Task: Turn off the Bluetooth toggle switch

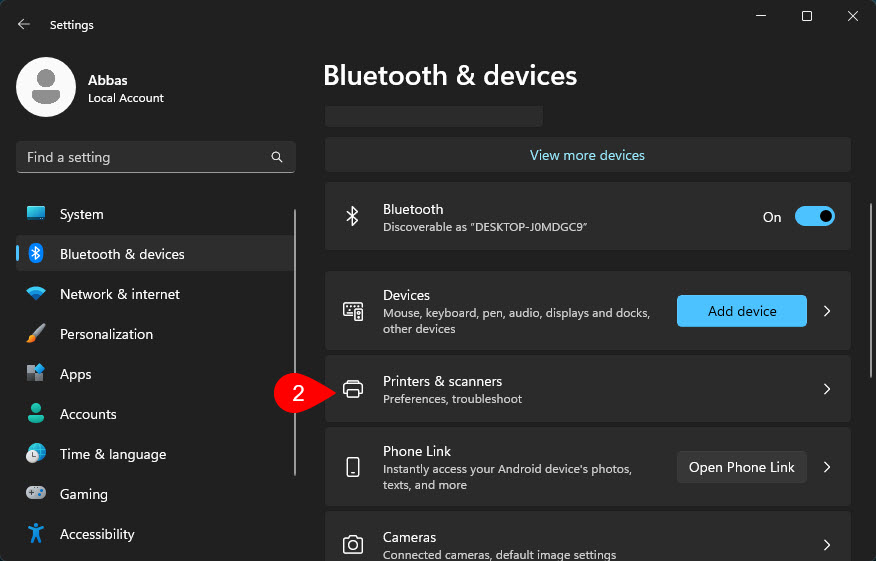Action: (x=814, y=216)
